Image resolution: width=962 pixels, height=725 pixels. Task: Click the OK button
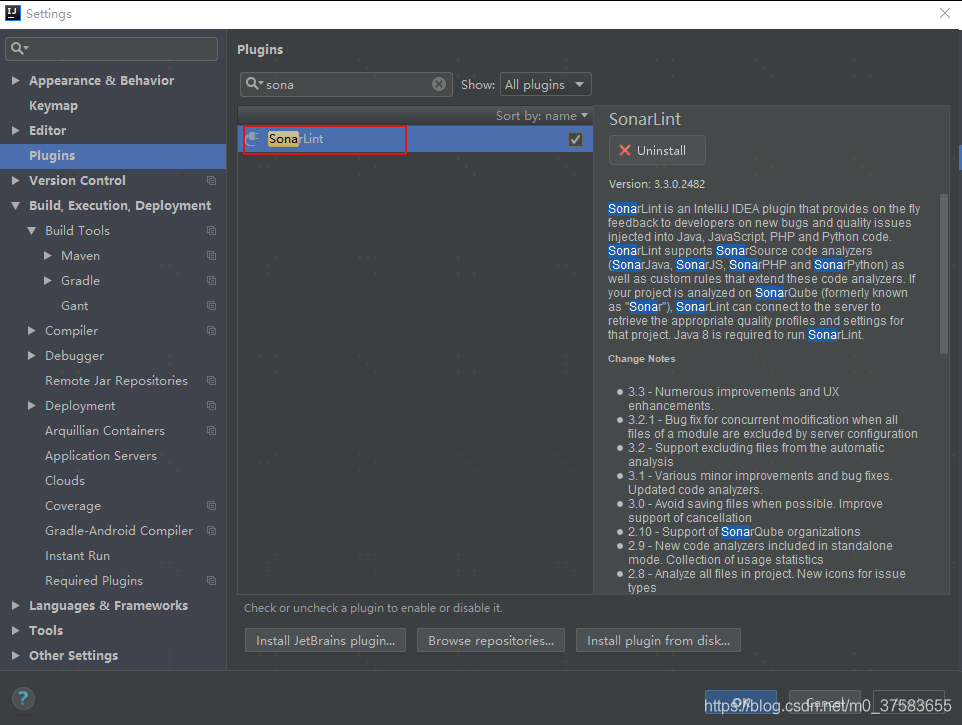[x=741, y=702]
